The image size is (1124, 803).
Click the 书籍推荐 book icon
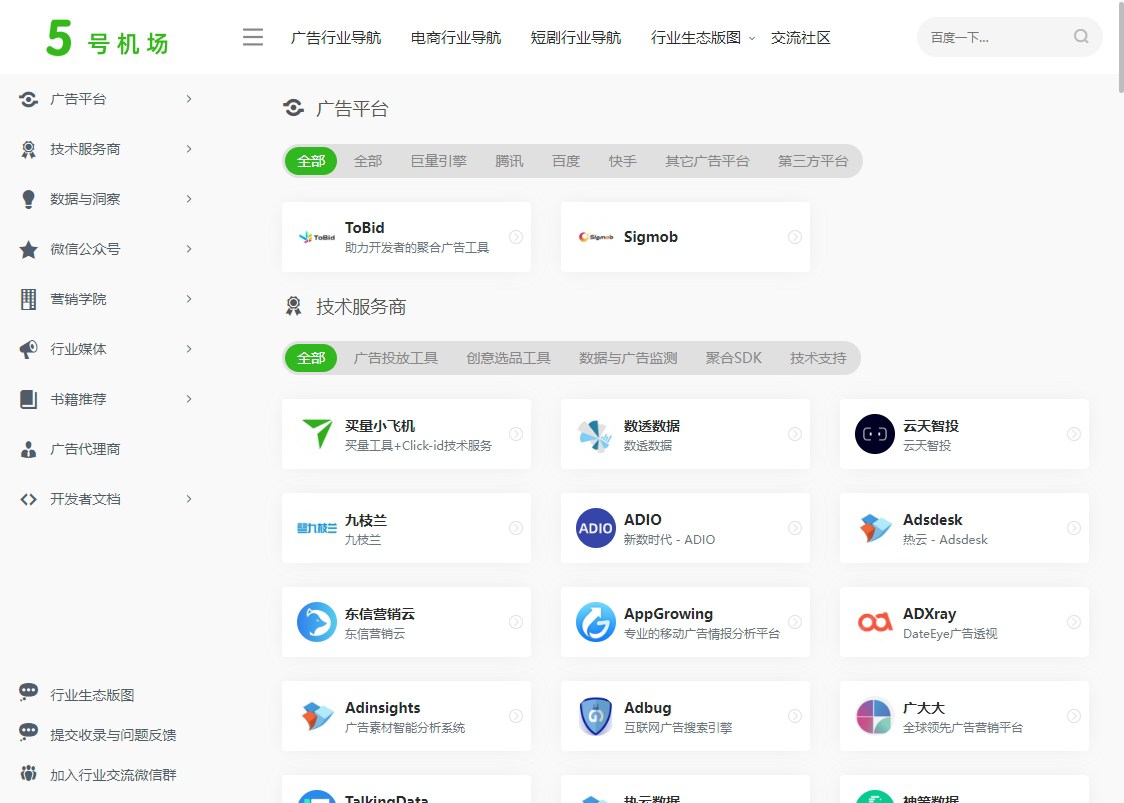(29, 399)
